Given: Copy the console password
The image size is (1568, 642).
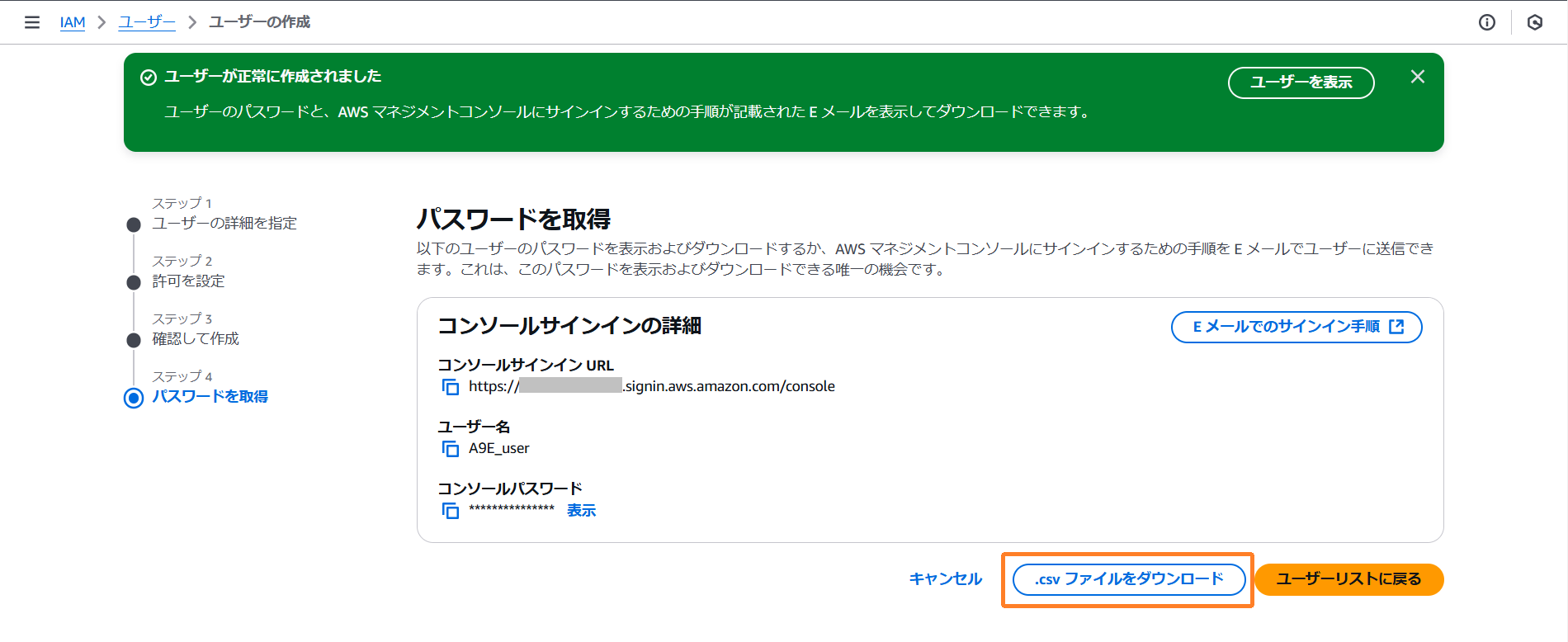Looking at the screenshot, I should click(x=451, y=511).
